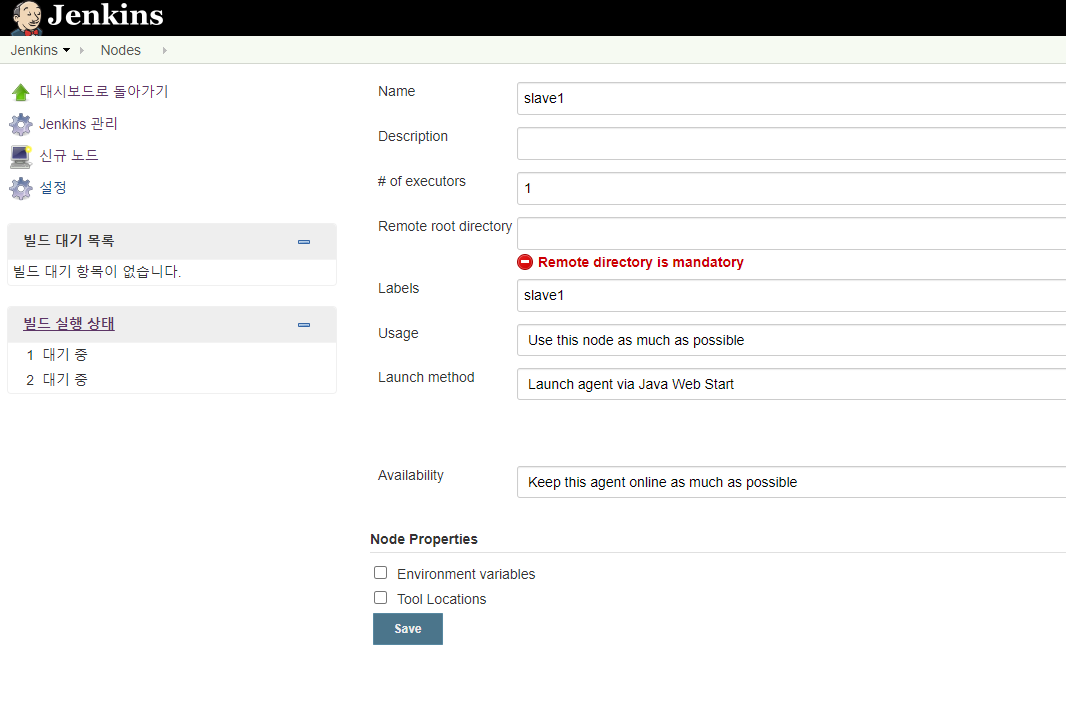1066x709 pixels.
Task: Click the gear icon for 설정
Action: 20,188
